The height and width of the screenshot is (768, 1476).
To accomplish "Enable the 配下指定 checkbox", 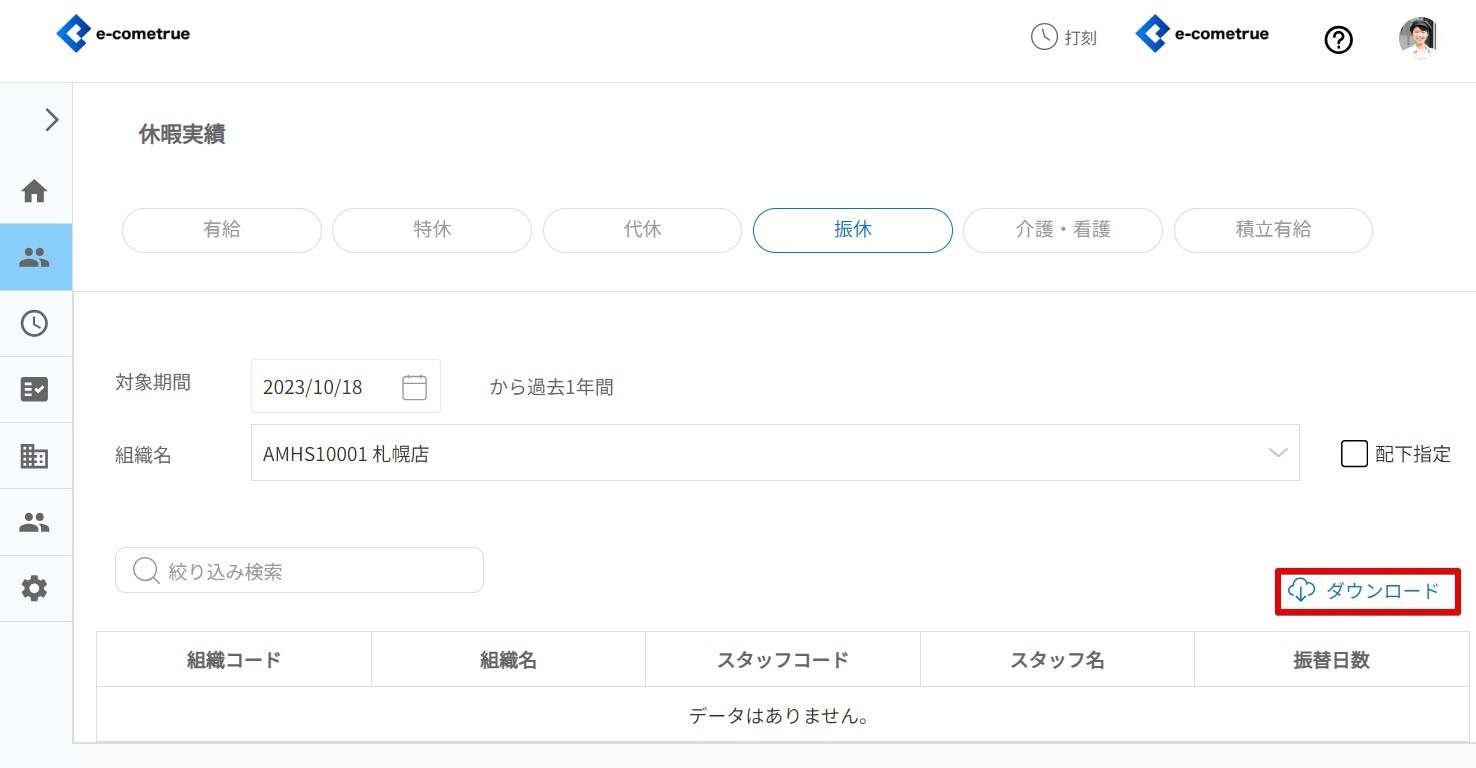I will [1354, 454].
